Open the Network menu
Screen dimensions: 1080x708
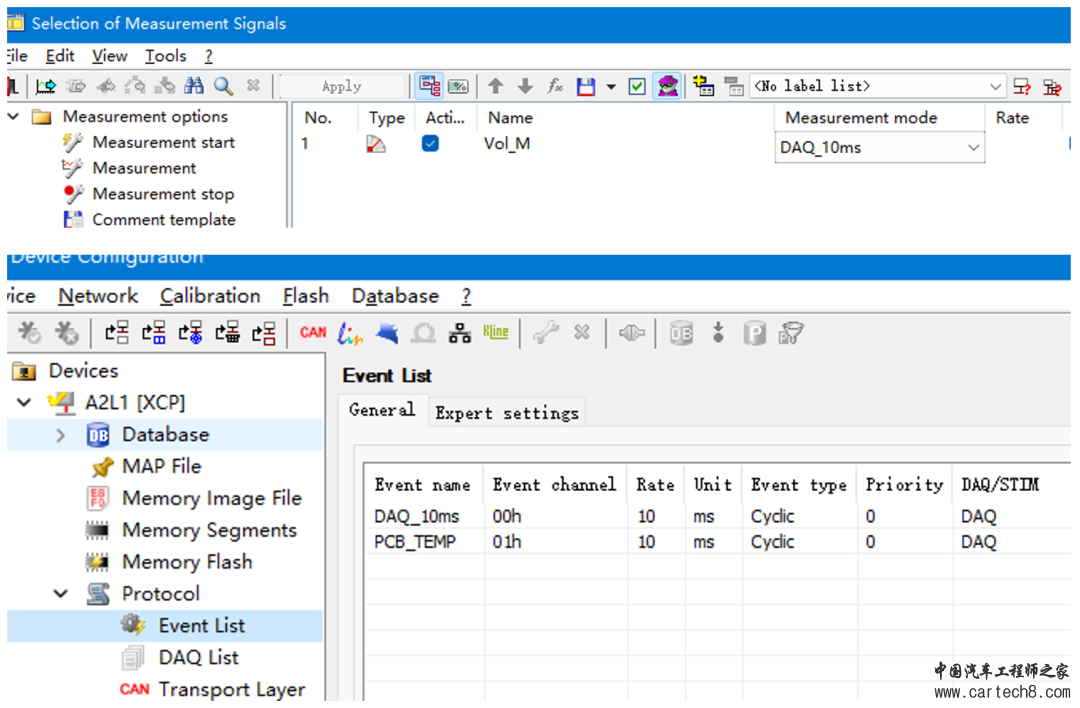coord(98,296)
